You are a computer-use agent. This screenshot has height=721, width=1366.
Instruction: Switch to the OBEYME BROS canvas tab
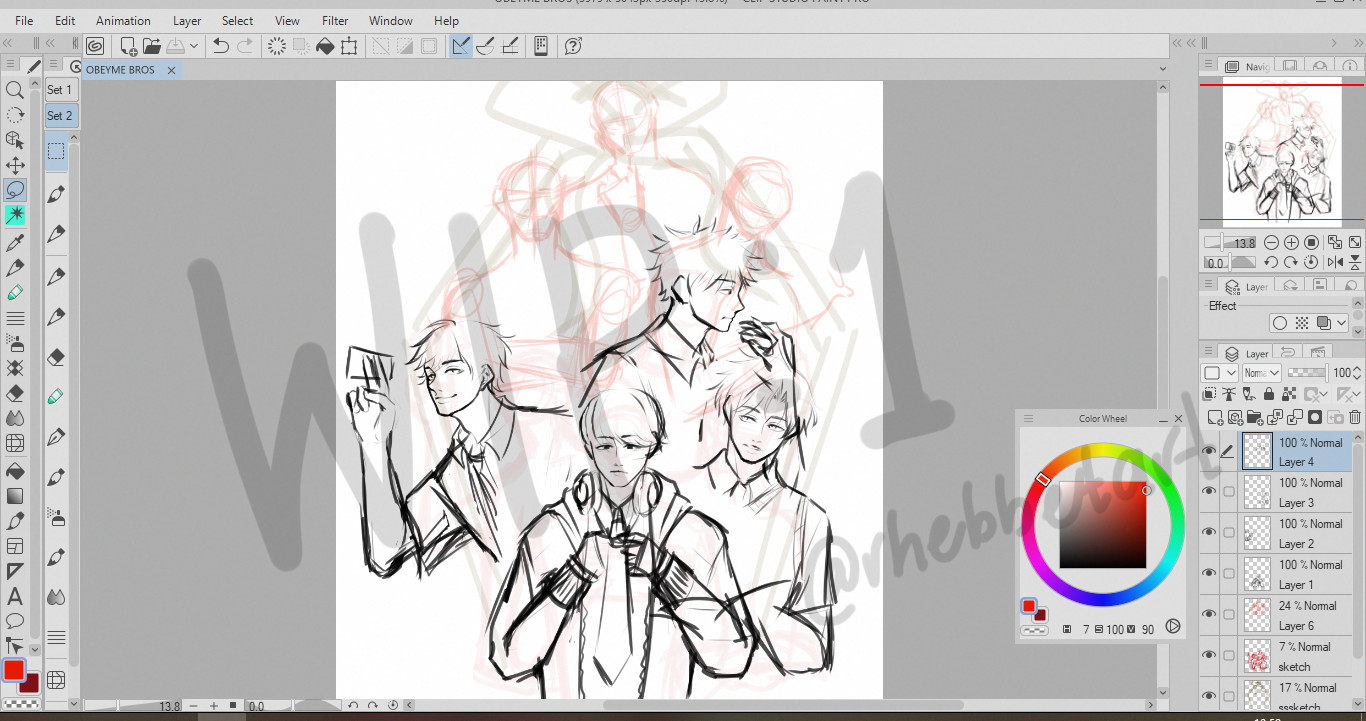pyautogui.click(x=120, y=70)
